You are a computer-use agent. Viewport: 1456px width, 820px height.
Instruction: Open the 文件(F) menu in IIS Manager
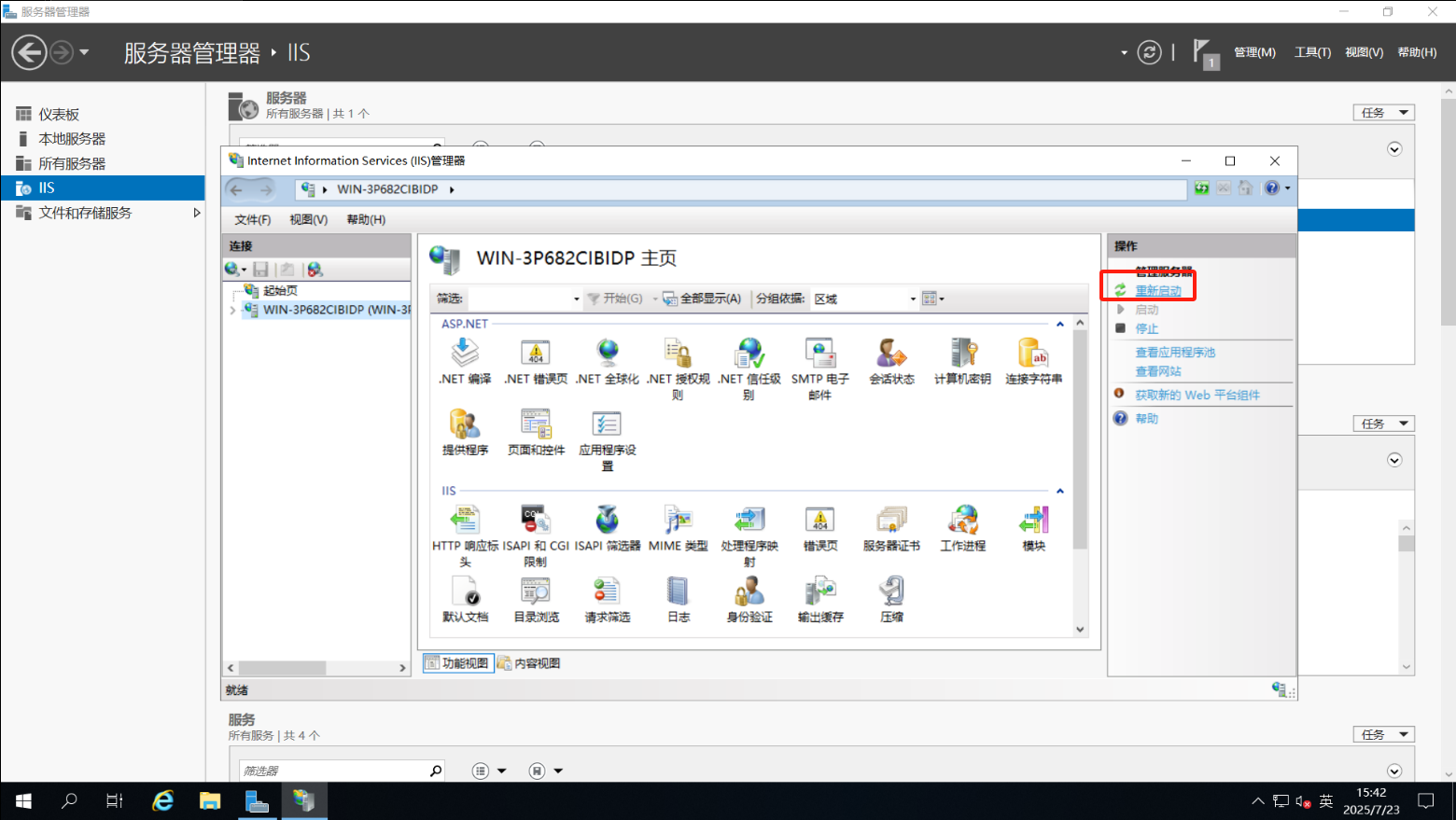[253, 220]
